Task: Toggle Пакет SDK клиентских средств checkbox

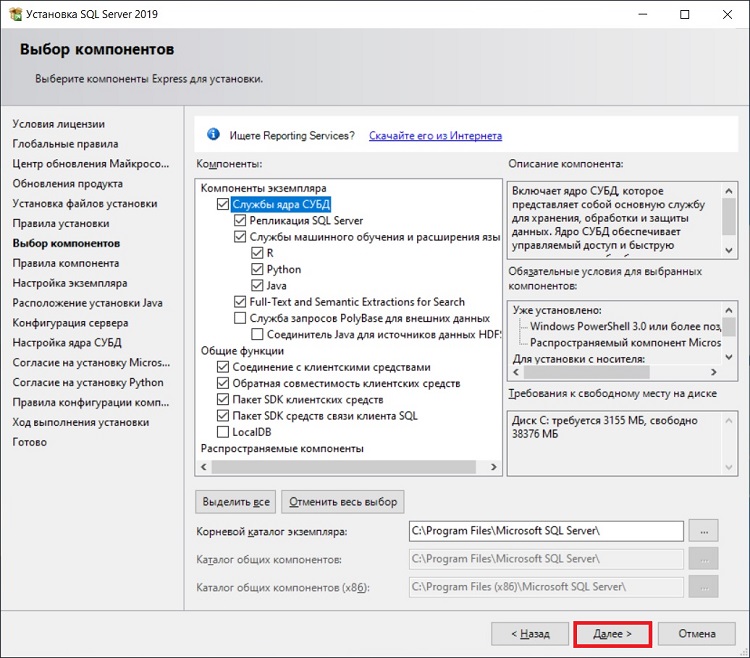Action: 223,399
